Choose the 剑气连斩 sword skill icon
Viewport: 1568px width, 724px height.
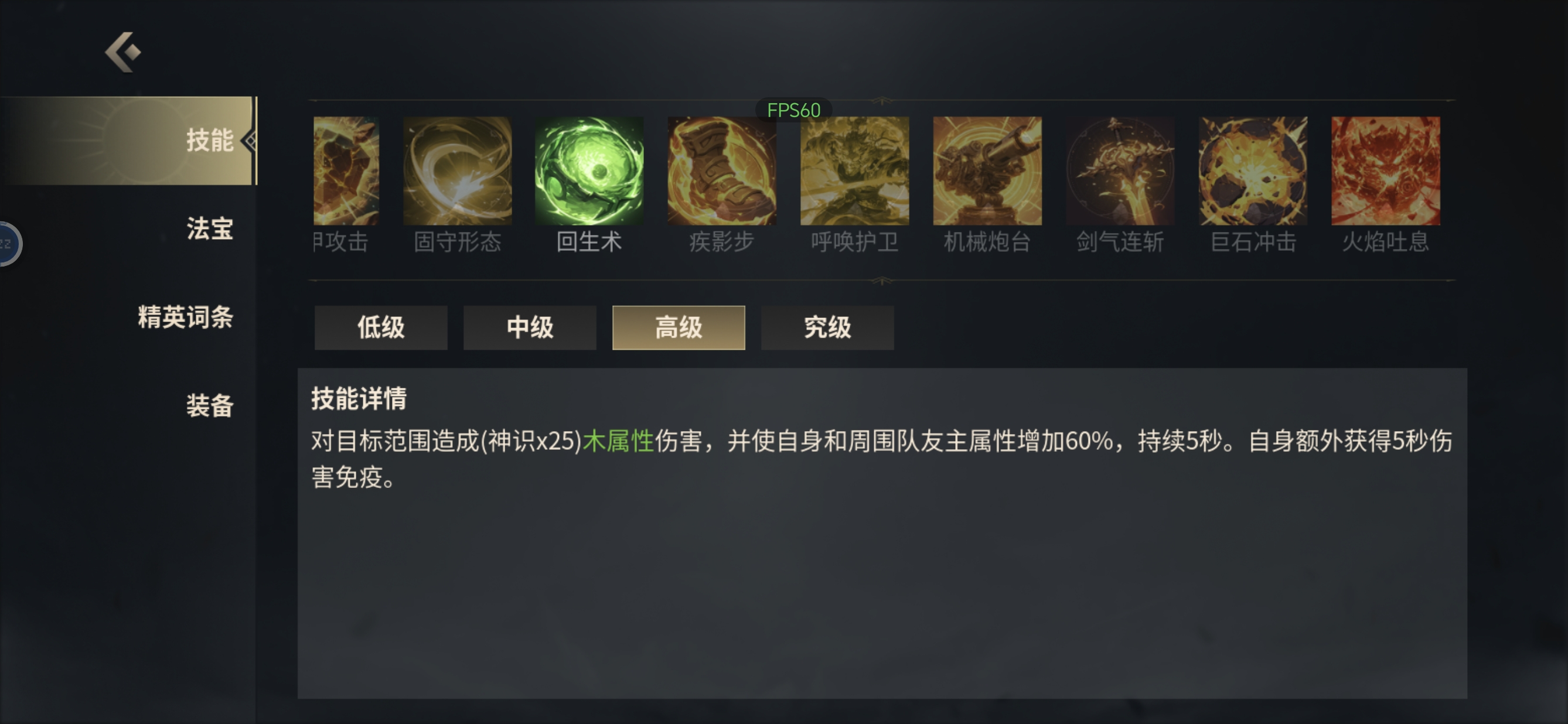point(1119,171)
